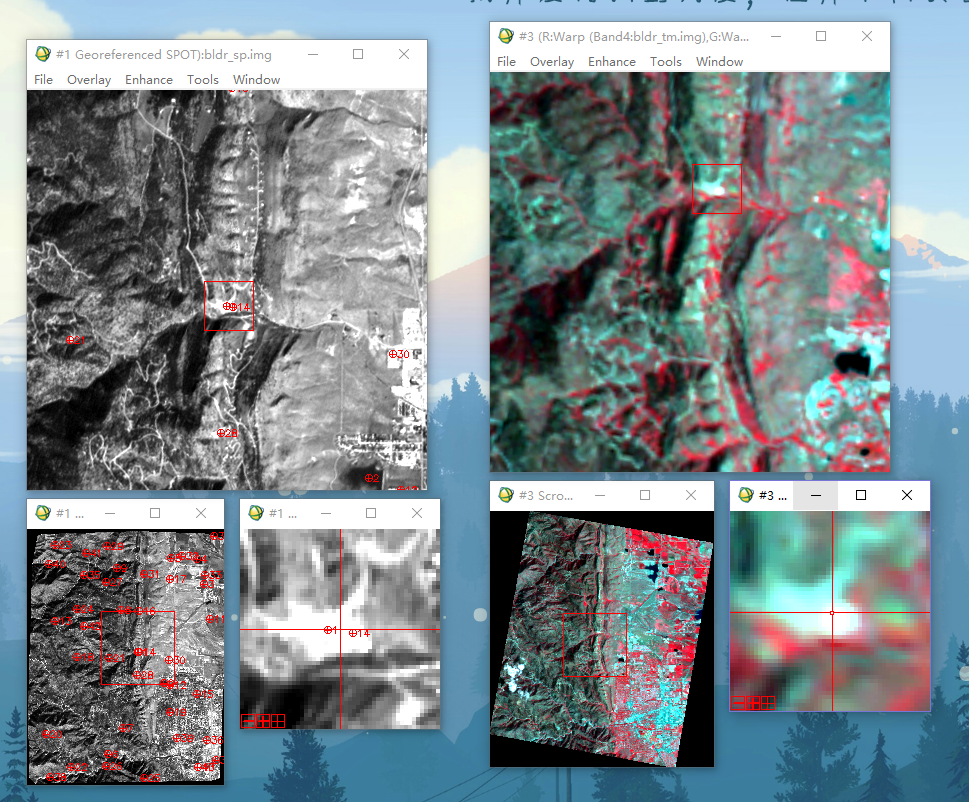The image size is (969, 802).
Task: Click zoom-in plus box in #3 zoom window
Action: coord(753,703)
